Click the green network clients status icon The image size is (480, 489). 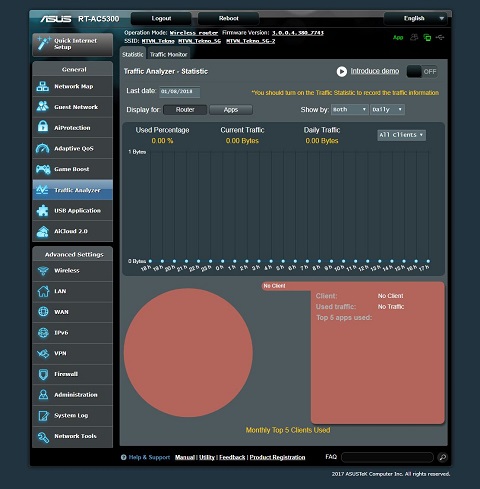point(427,37)
